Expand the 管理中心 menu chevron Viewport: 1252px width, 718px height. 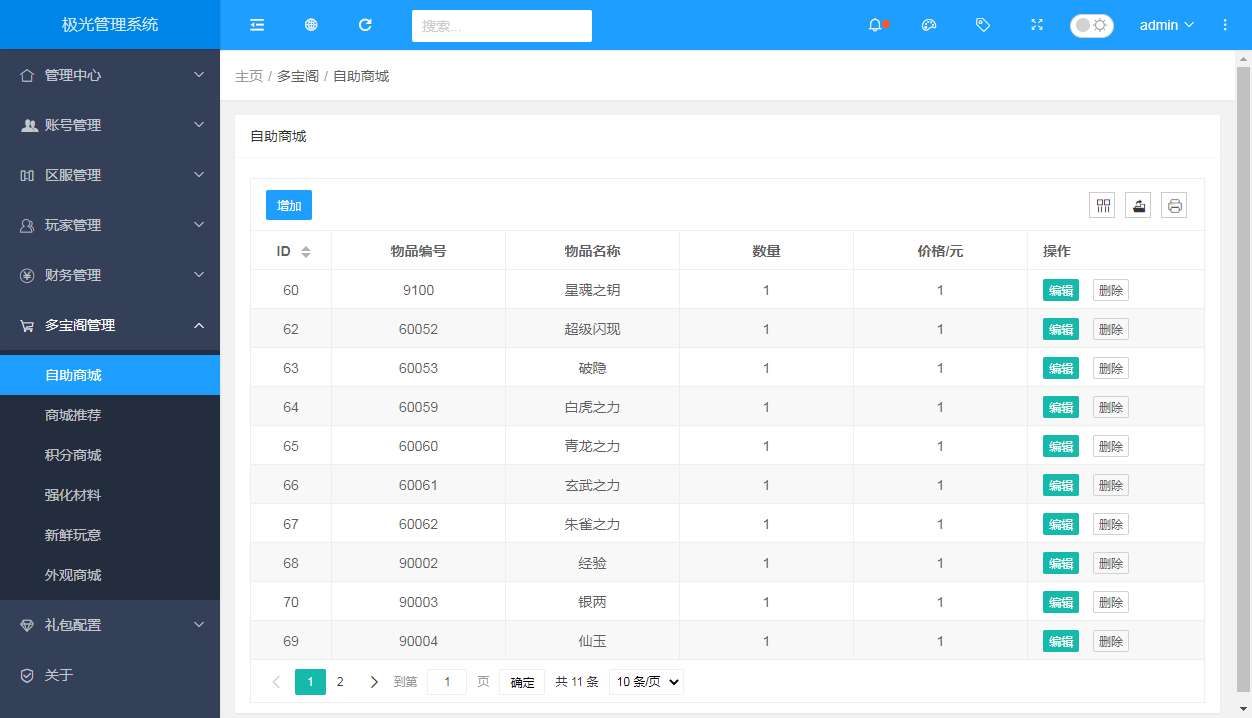point(199,75)
